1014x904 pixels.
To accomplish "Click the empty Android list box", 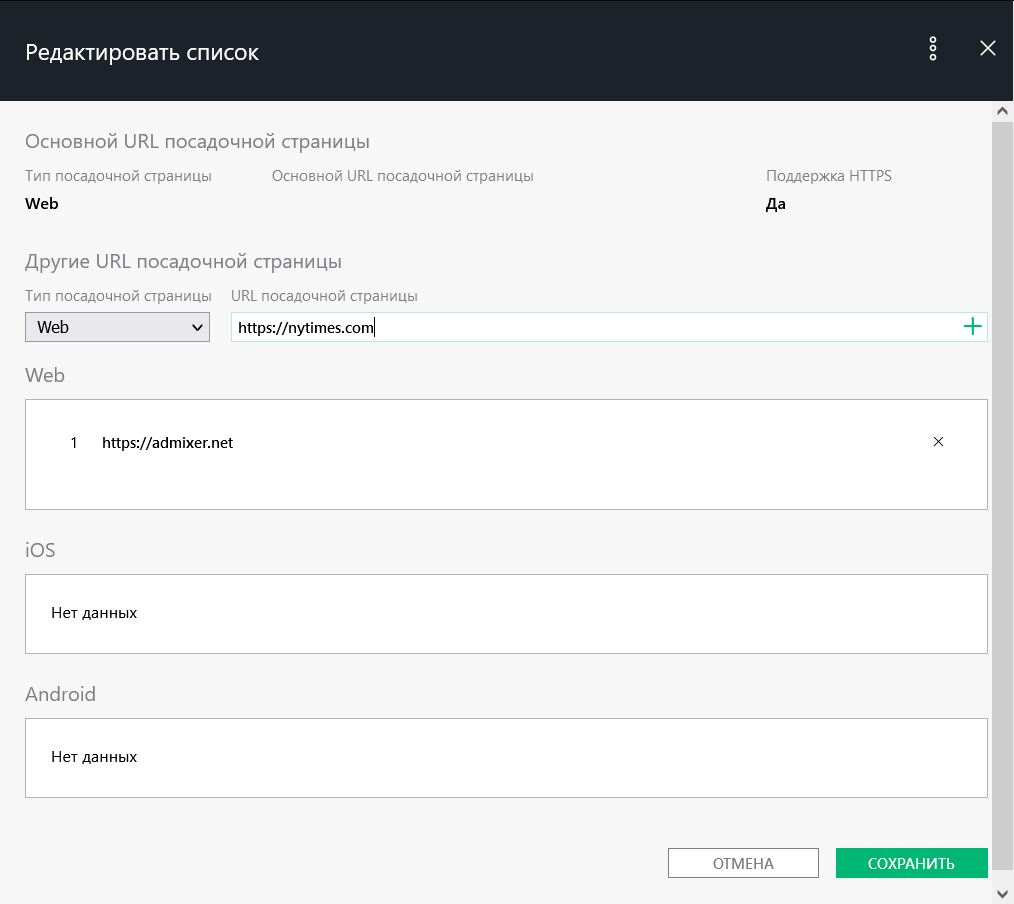I will (x=506, y=757).
